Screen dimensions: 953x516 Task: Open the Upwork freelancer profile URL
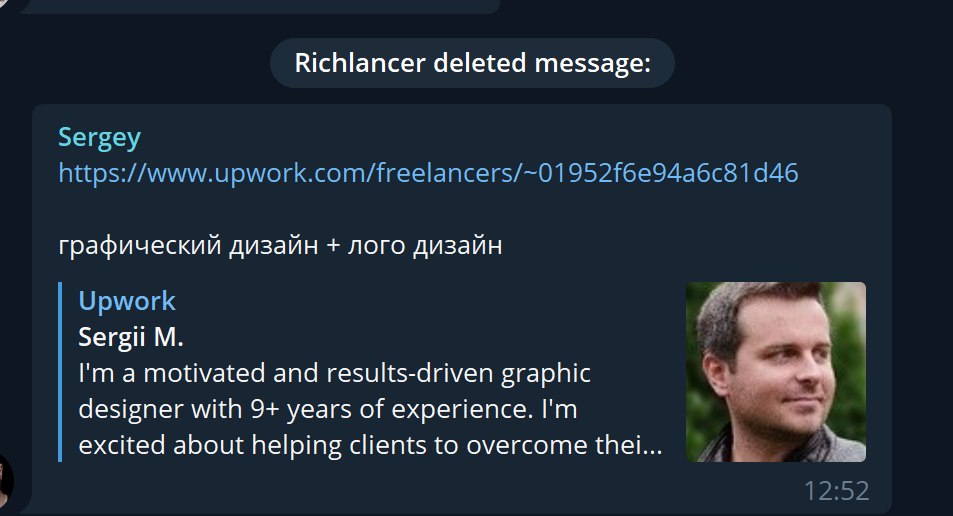pyautogui.click(x=428, y=173)
